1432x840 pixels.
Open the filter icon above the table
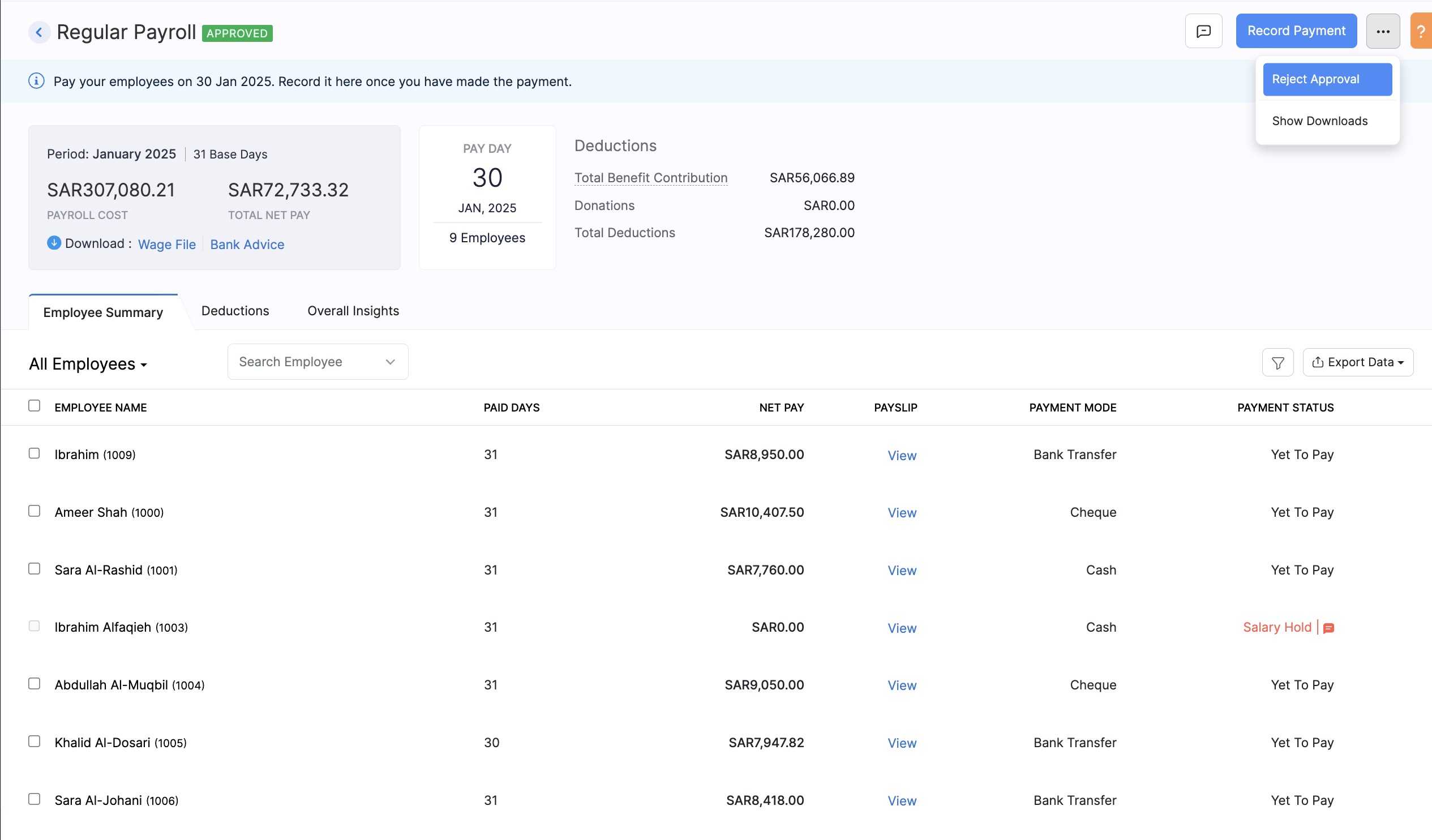click(1277, 362)
